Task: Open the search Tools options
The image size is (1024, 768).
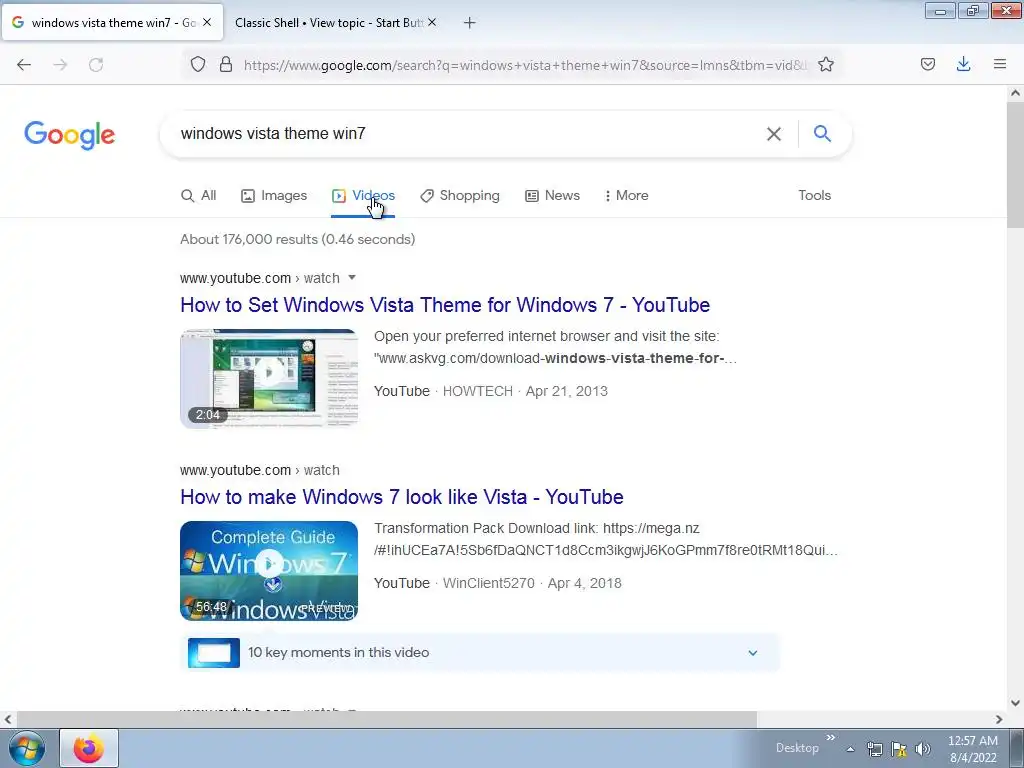Action: pos(814,195)
